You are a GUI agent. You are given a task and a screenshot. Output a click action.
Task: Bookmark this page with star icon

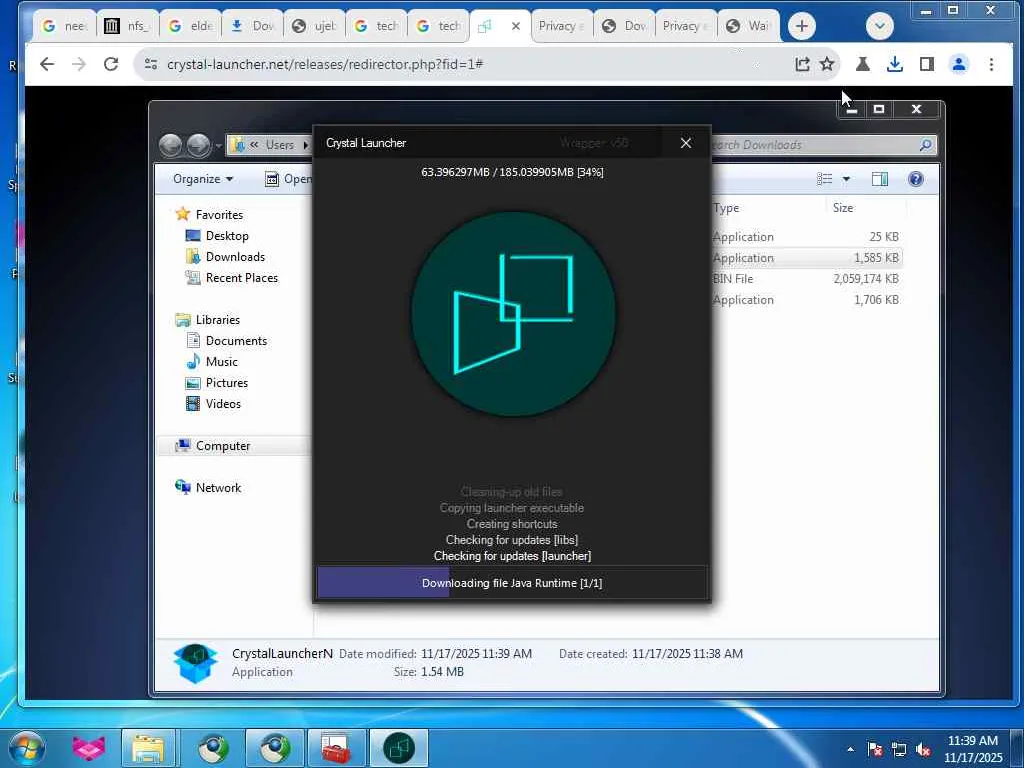[827, 64]
